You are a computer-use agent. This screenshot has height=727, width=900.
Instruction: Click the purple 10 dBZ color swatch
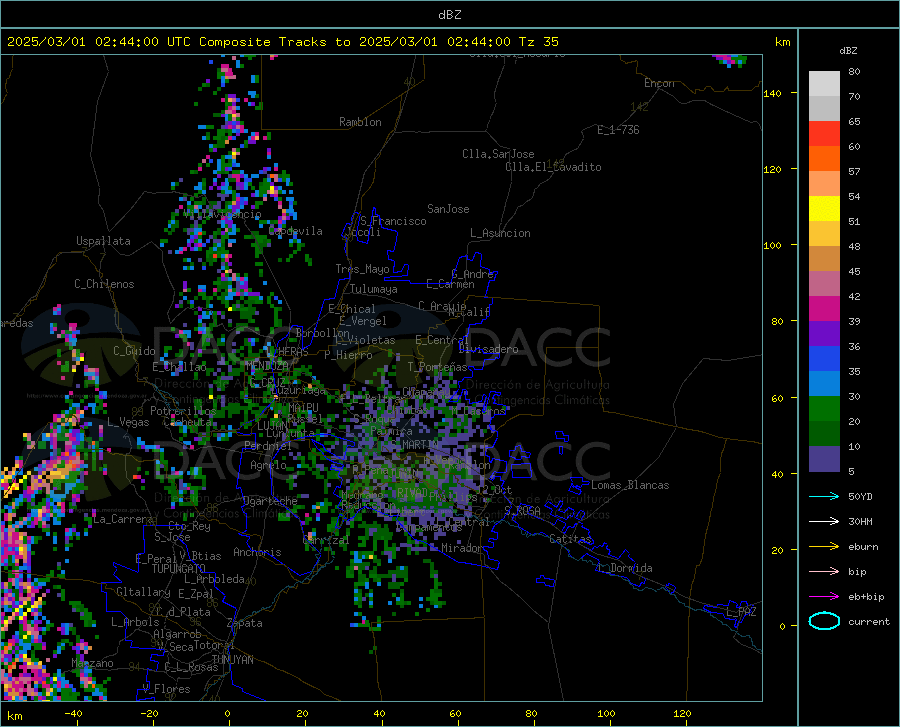pos(824,458)
